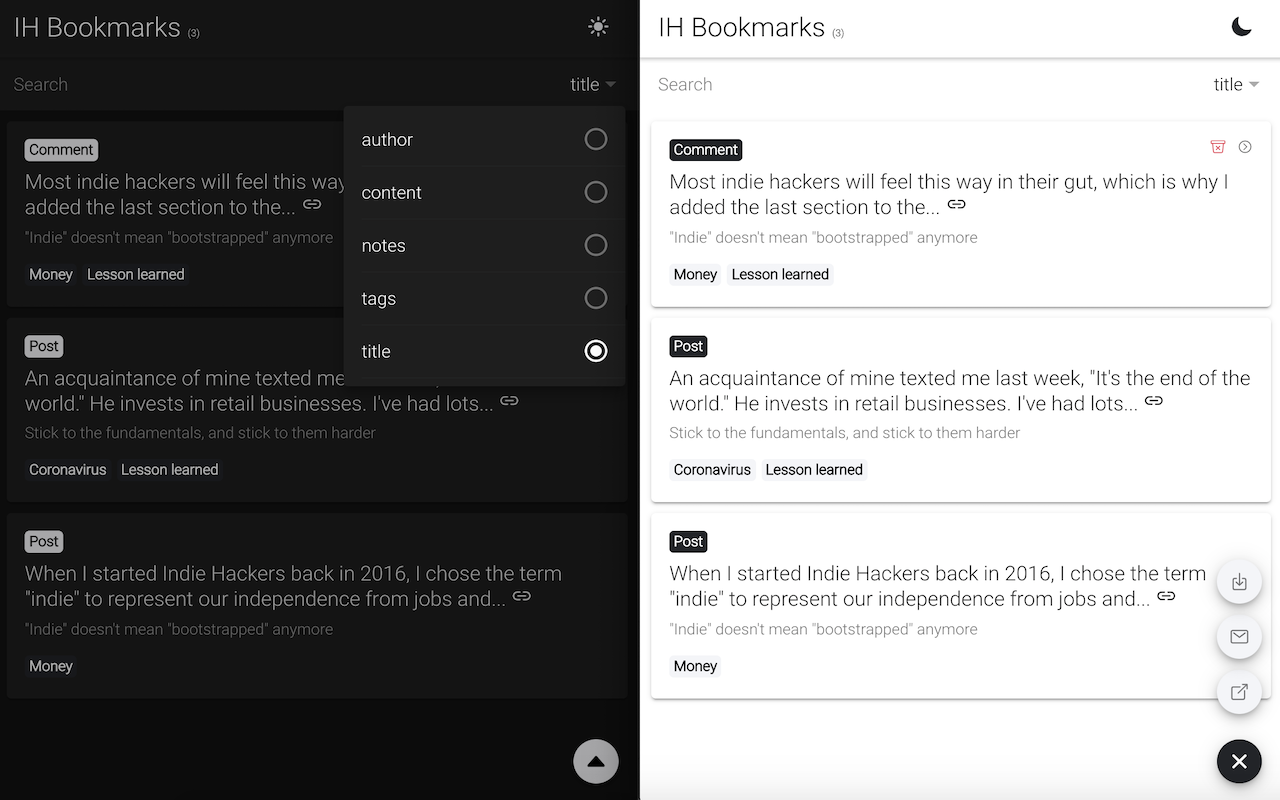Click Lesson learned tag beside Coronavirus, light panel

tap(814, 470)
